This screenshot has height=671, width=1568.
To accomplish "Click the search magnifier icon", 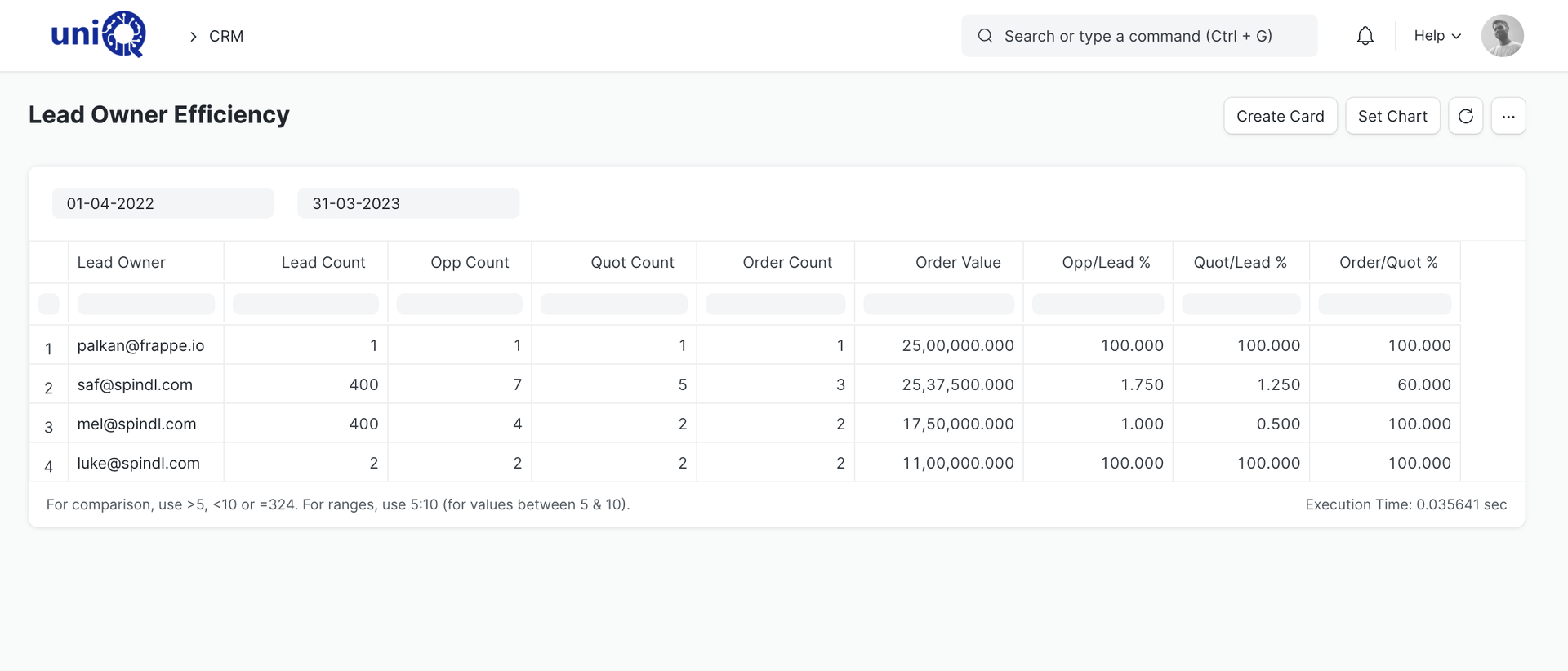I will coord(985,36).
